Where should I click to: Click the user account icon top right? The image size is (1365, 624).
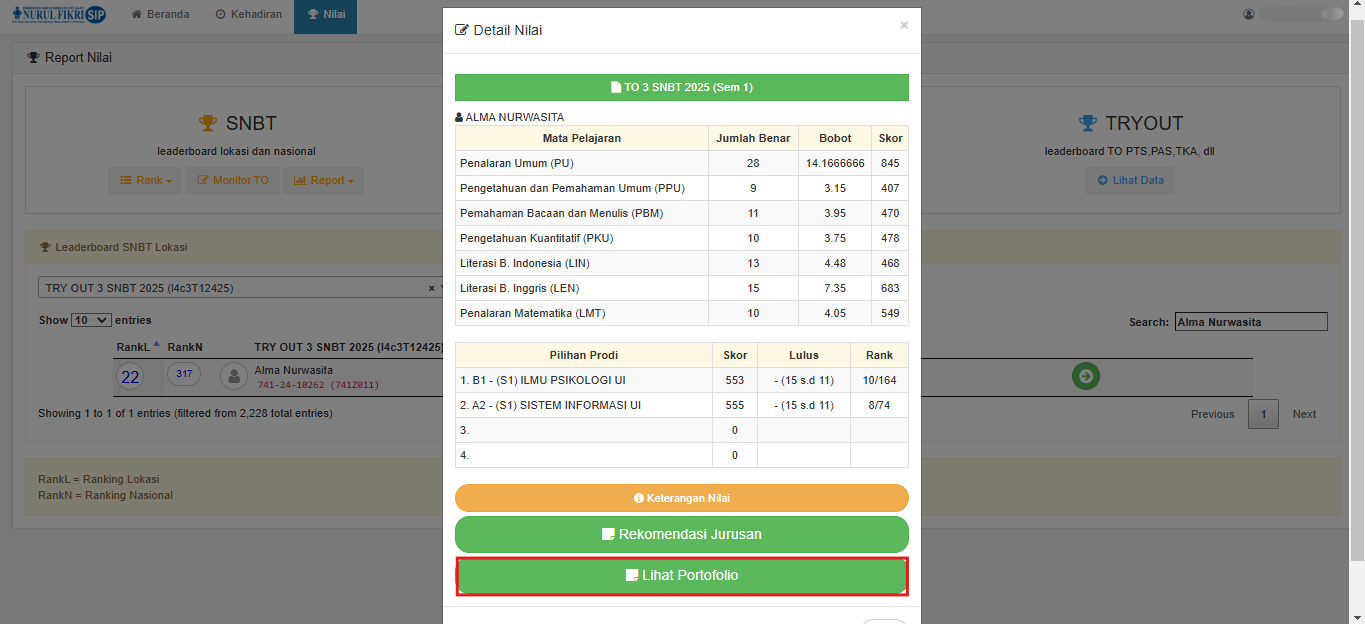click(x=1249, y=14)
